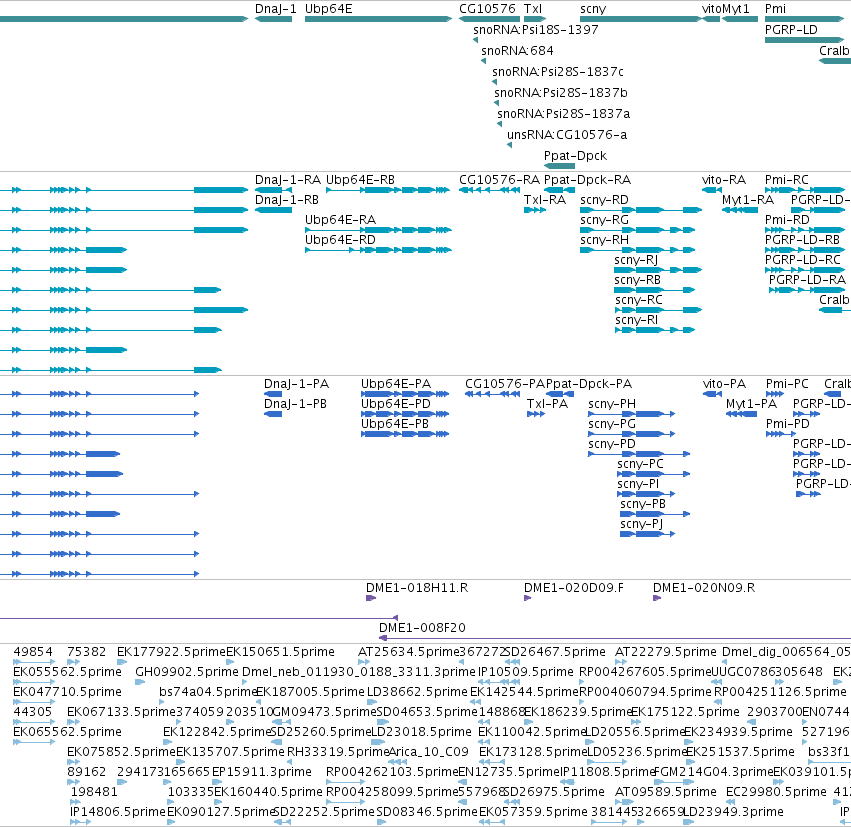The image size is (851, 827).
Task: Click the EC29980.5prime cDNA label
Action: [776, 792]
